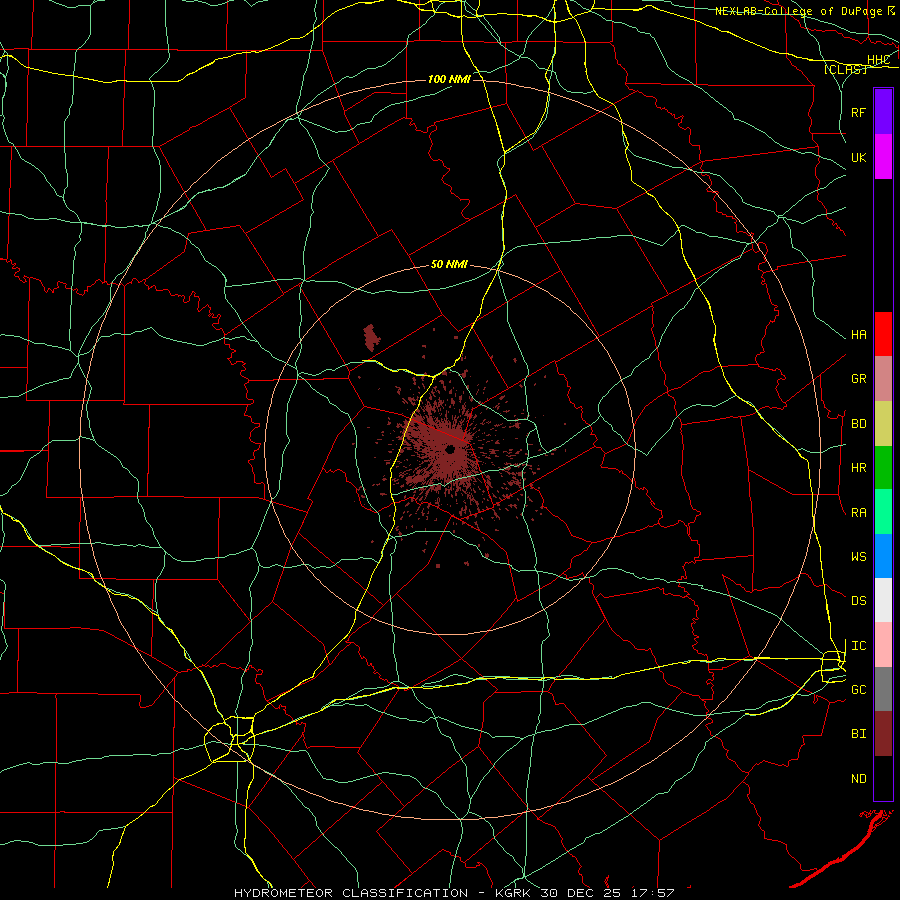Select the gray GC legend swatch

pyautogui.click(x=883, y=689)
